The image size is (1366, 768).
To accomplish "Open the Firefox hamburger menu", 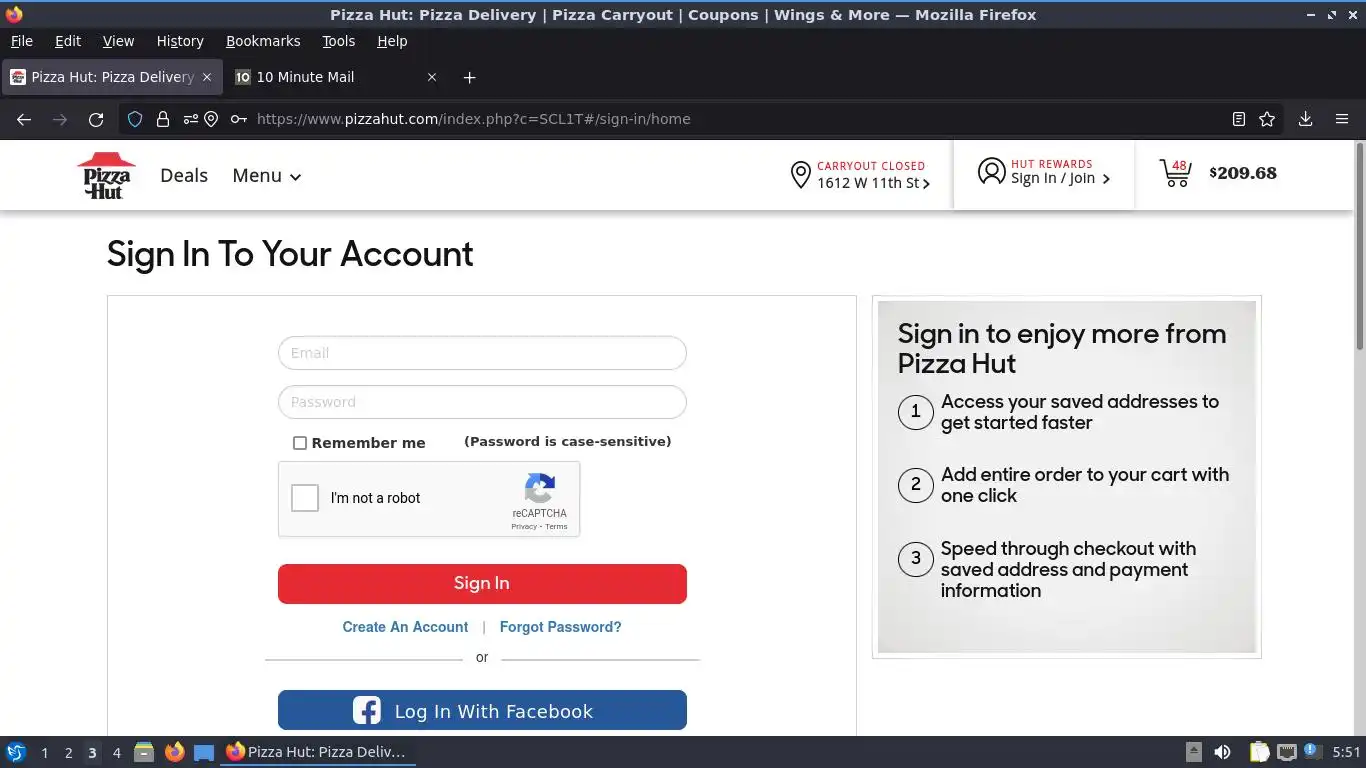I will [1342, 119].
